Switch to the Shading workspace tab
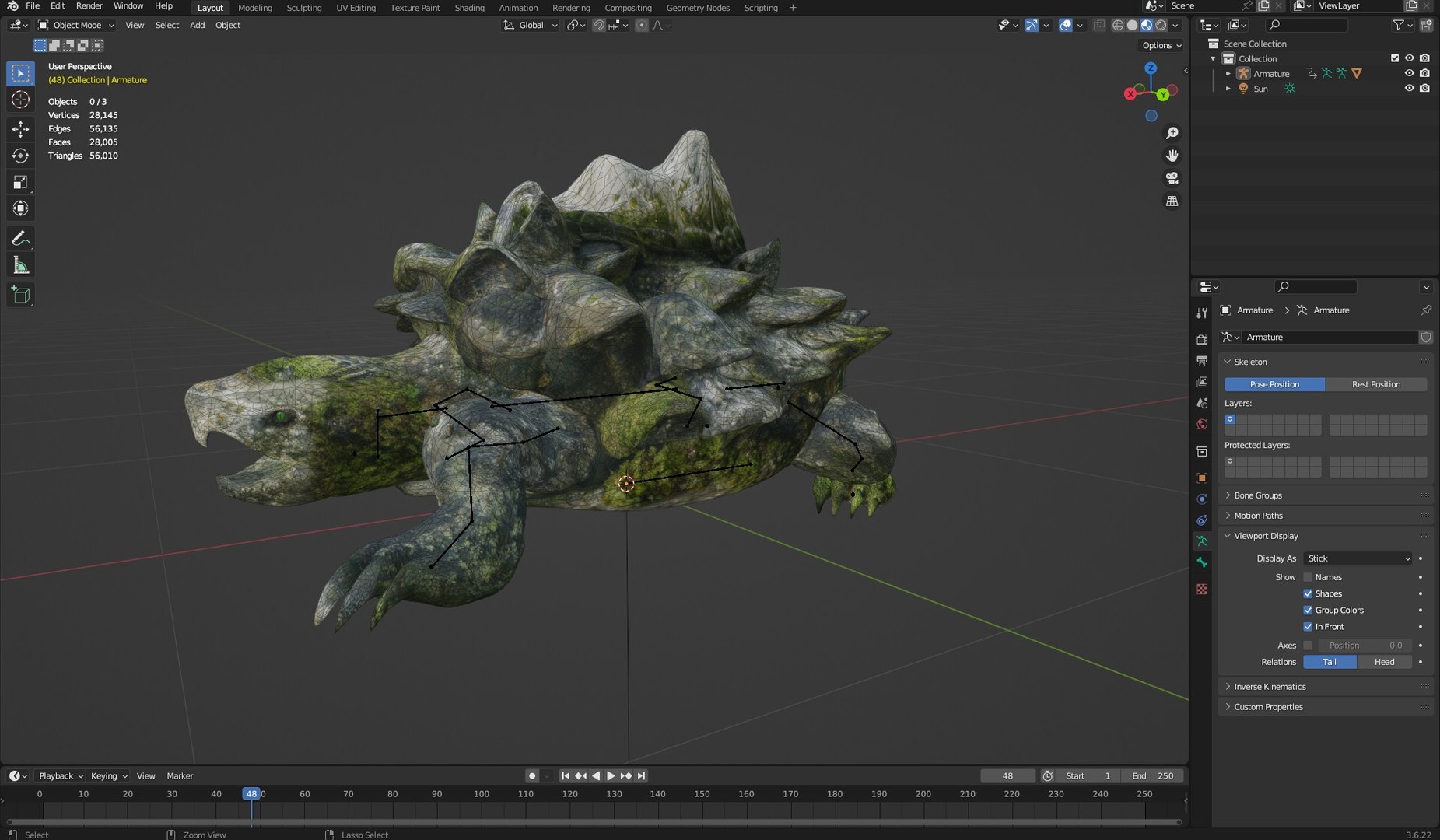 point(469,8)
